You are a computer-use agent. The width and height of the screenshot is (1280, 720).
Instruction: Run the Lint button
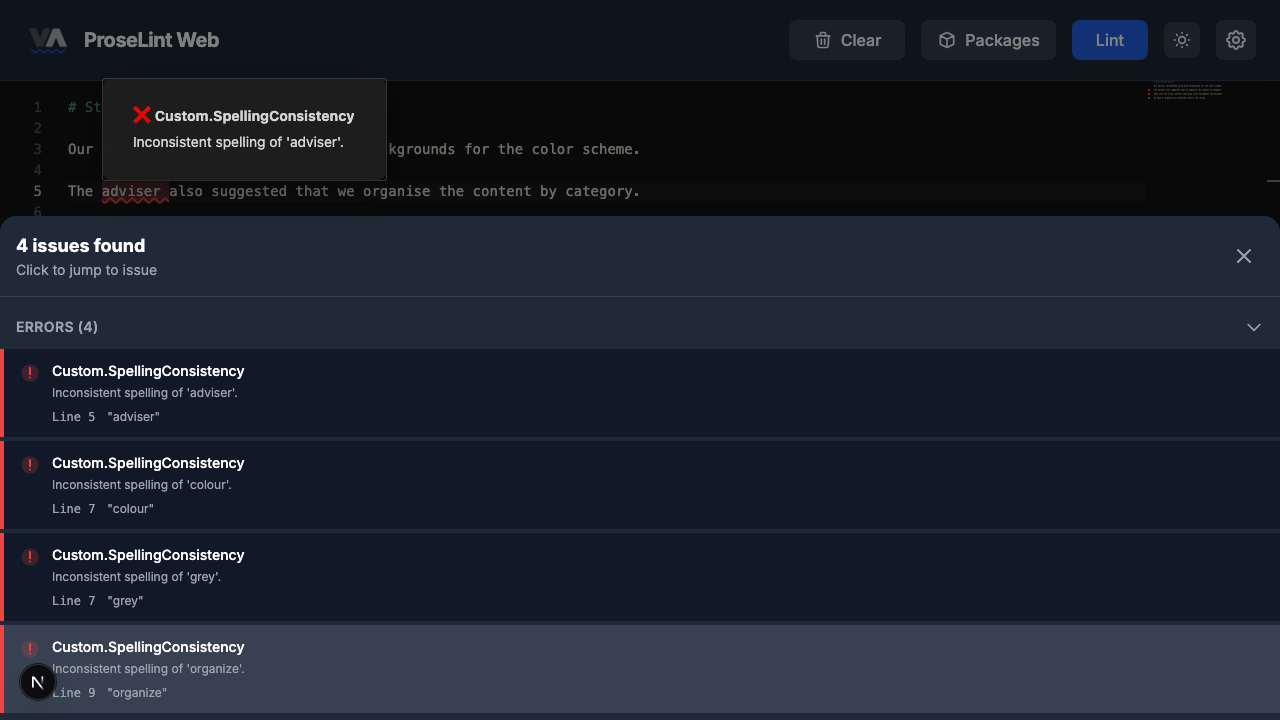coord(1109,40)
